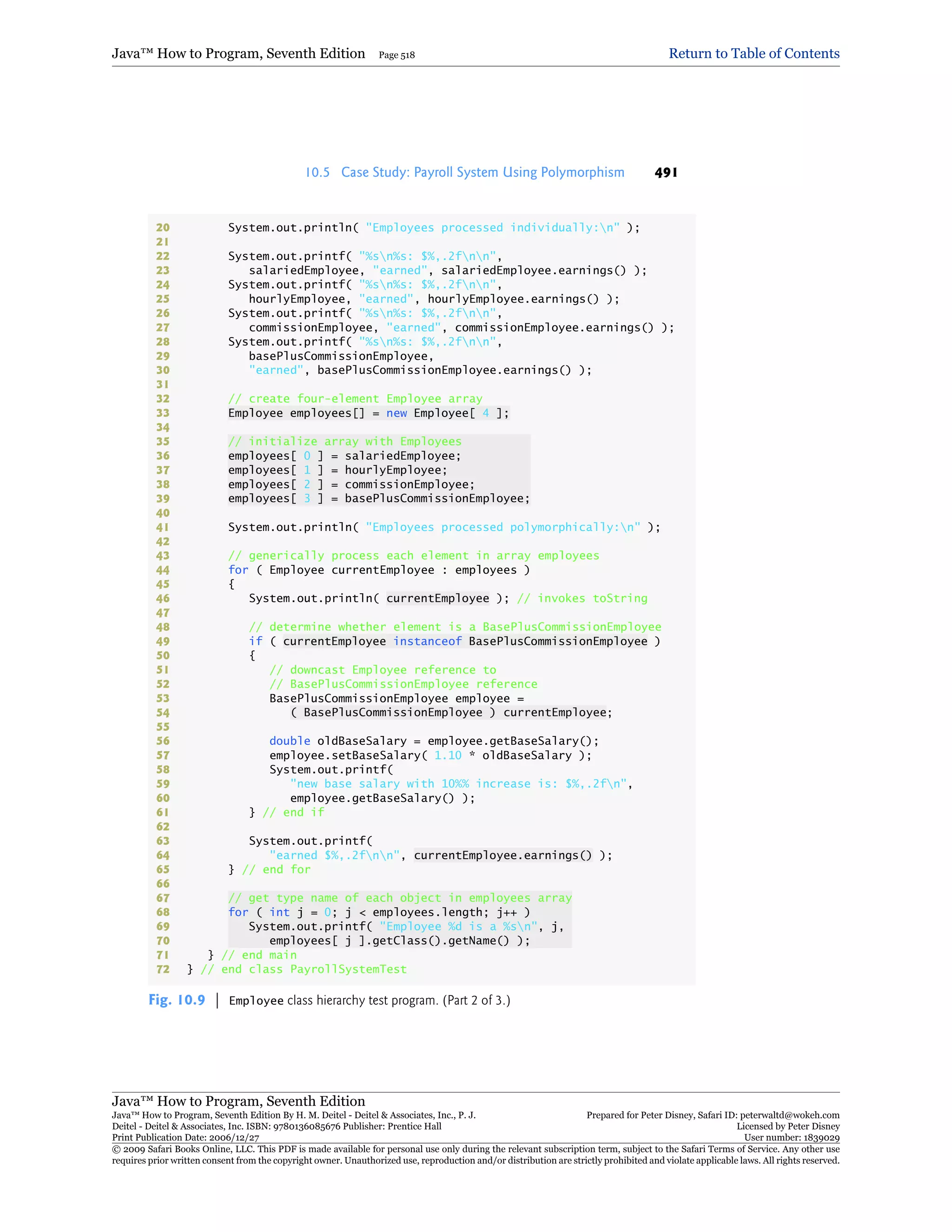The height and width of the screenshot is (1232, 952).
Task: Click the Fig. 10.9 caption label
Action: [x=177, y=1000]
